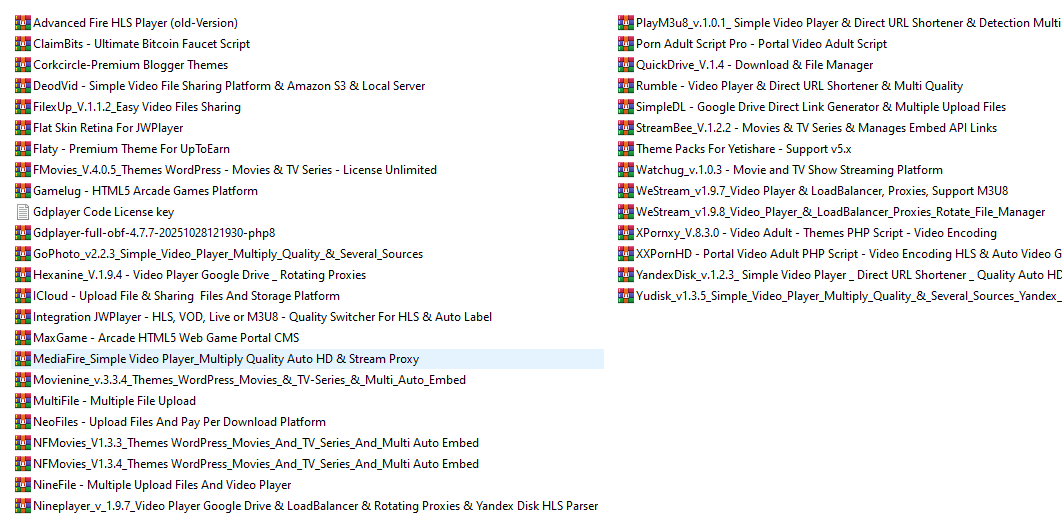This screenshot has width=1062, height=521.
Task: Click the archive icon beside NFMovies_V1.3.4
Action: click(23, 464)
